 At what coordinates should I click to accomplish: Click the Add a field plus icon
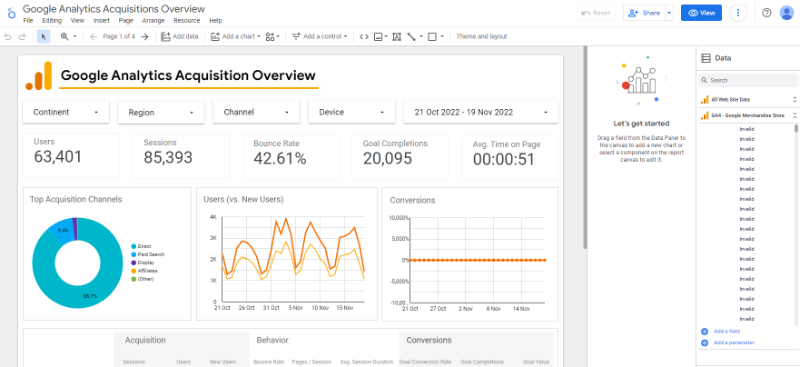pyautogui.click(x=705, y=331)
